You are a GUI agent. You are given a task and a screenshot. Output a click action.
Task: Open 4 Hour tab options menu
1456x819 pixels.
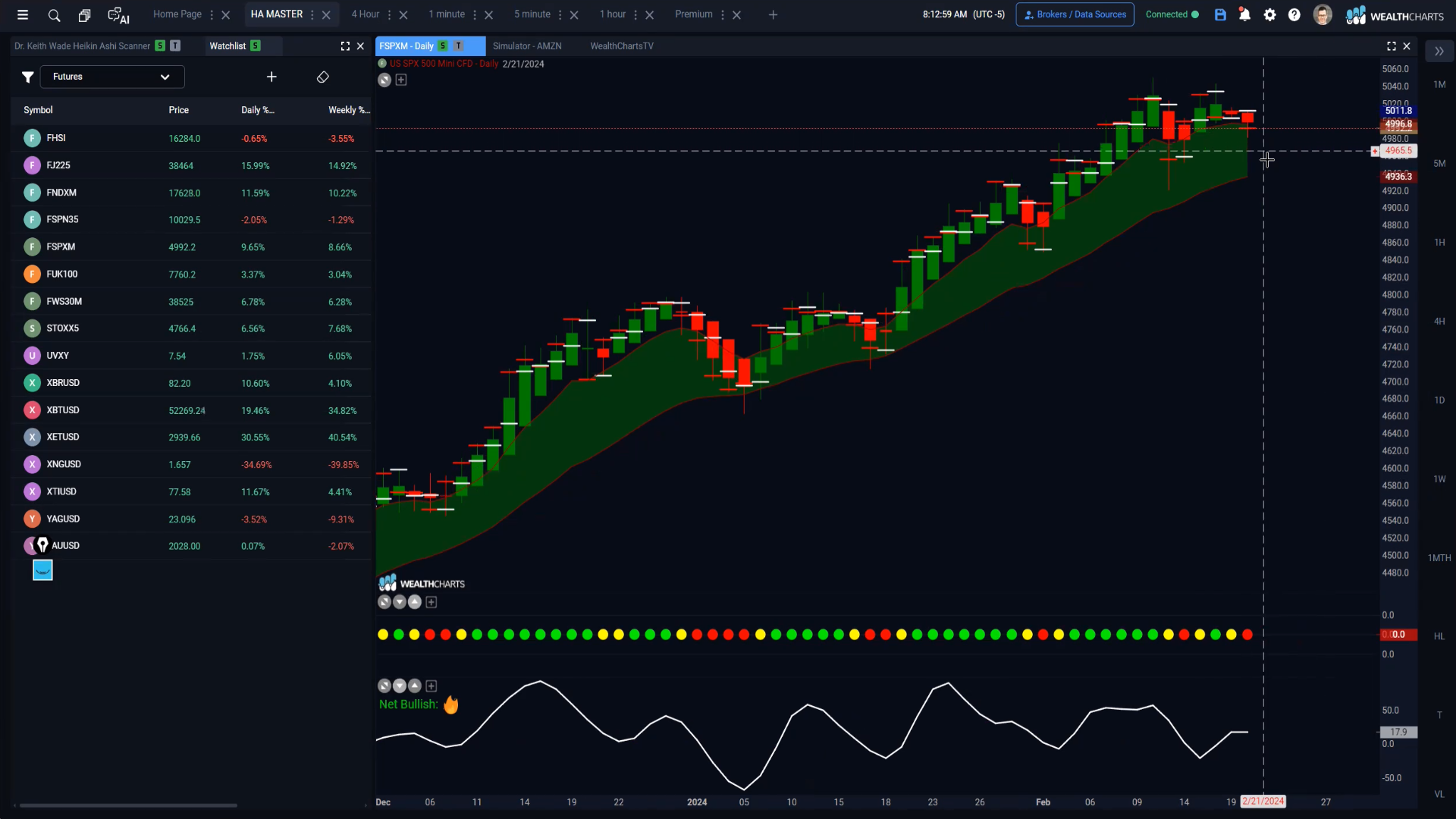pos(390,15)
